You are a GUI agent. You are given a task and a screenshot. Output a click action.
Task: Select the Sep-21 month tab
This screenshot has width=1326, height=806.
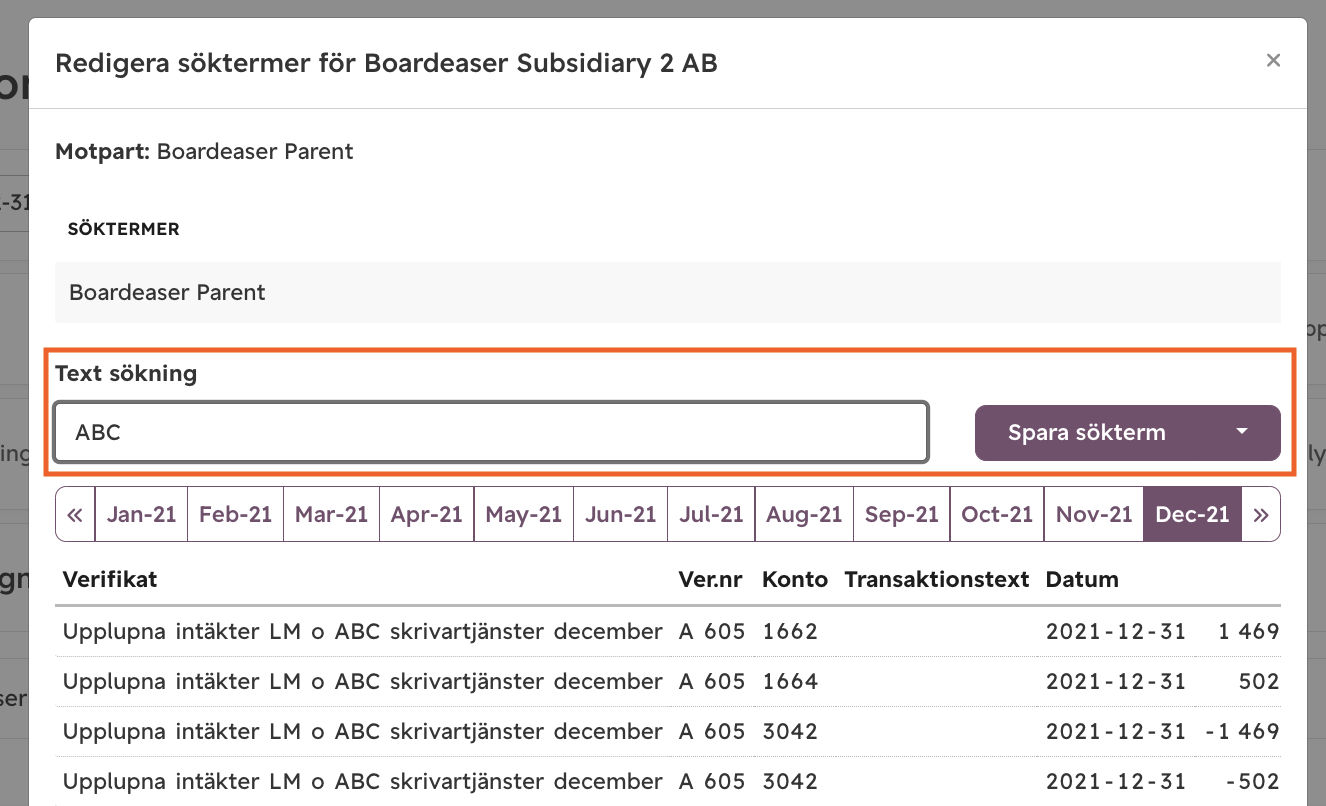pyautogui.click(x=901, y=514)
